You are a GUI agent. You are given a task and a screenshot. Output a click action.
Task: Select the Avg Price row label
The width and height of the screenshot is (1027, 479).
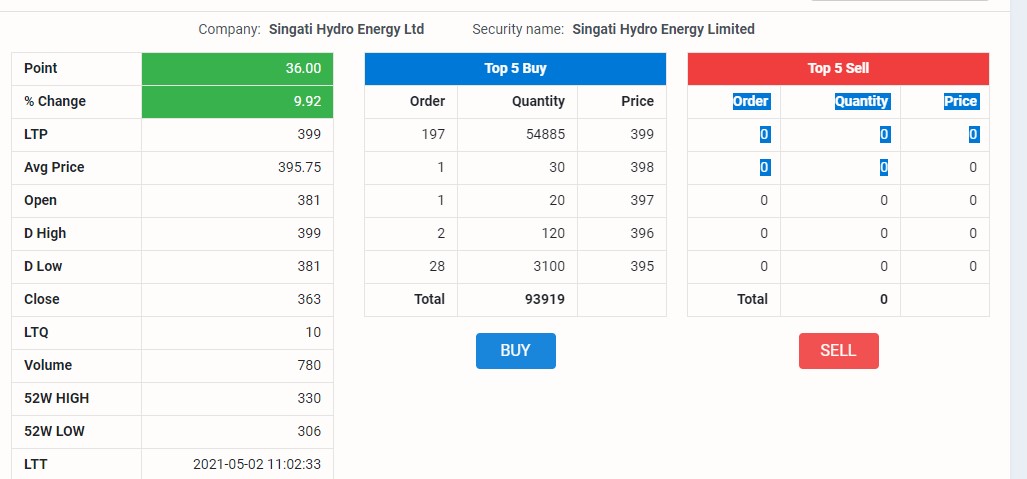[x=54, y=167]
